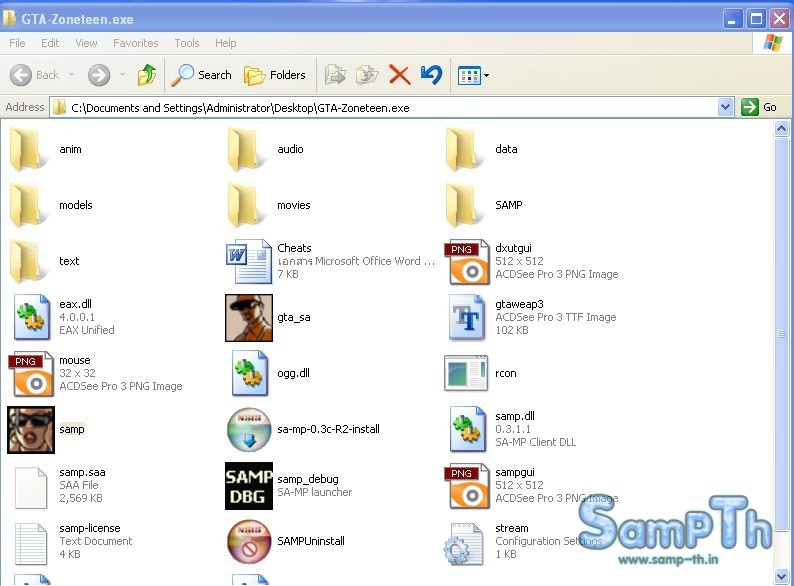Open the File menu
This screenshot has width=794, height=586.
(17, 43)
